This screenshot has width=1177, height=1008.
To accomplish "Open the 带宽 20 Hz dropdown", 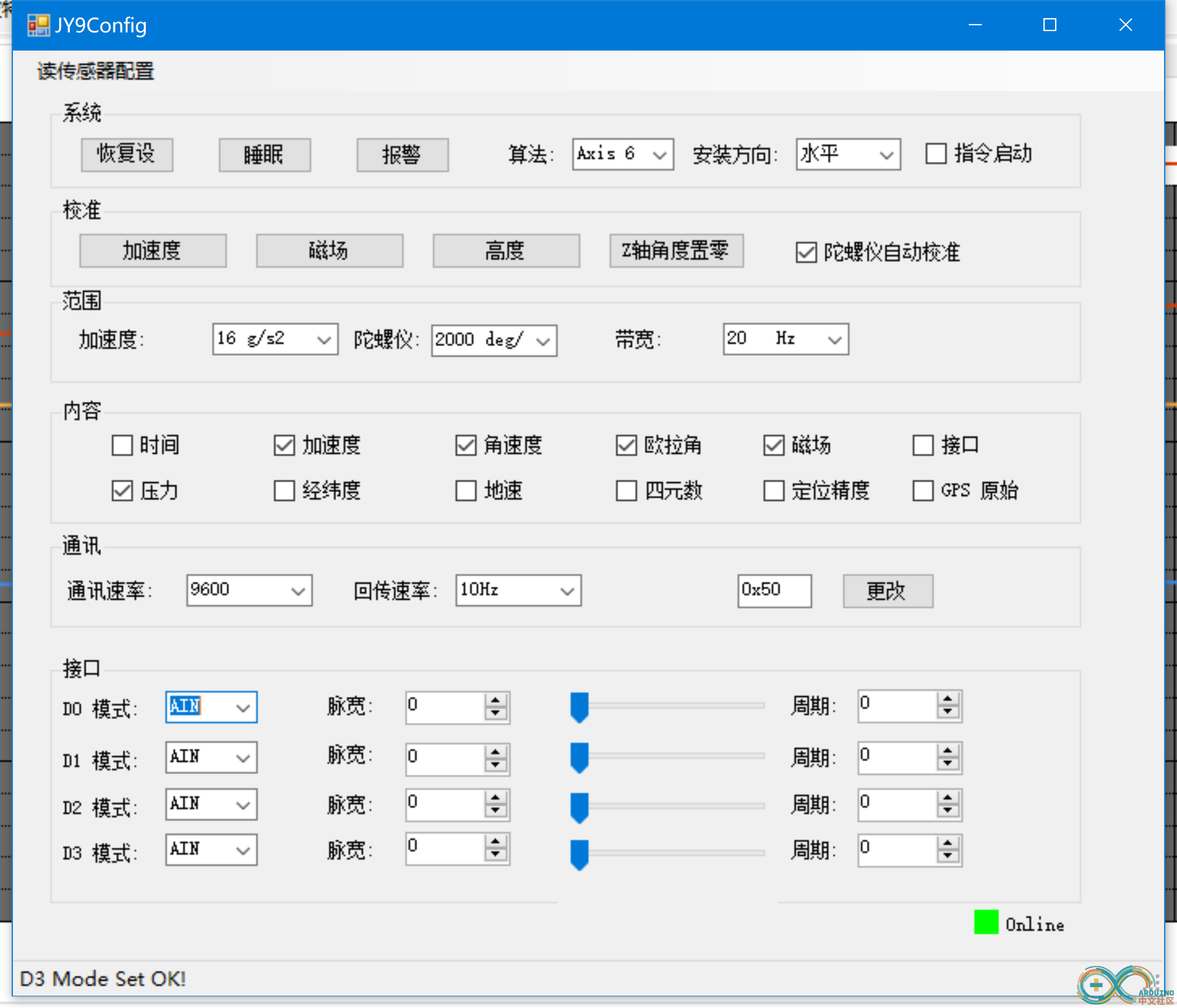I will (x=786, y=339).
